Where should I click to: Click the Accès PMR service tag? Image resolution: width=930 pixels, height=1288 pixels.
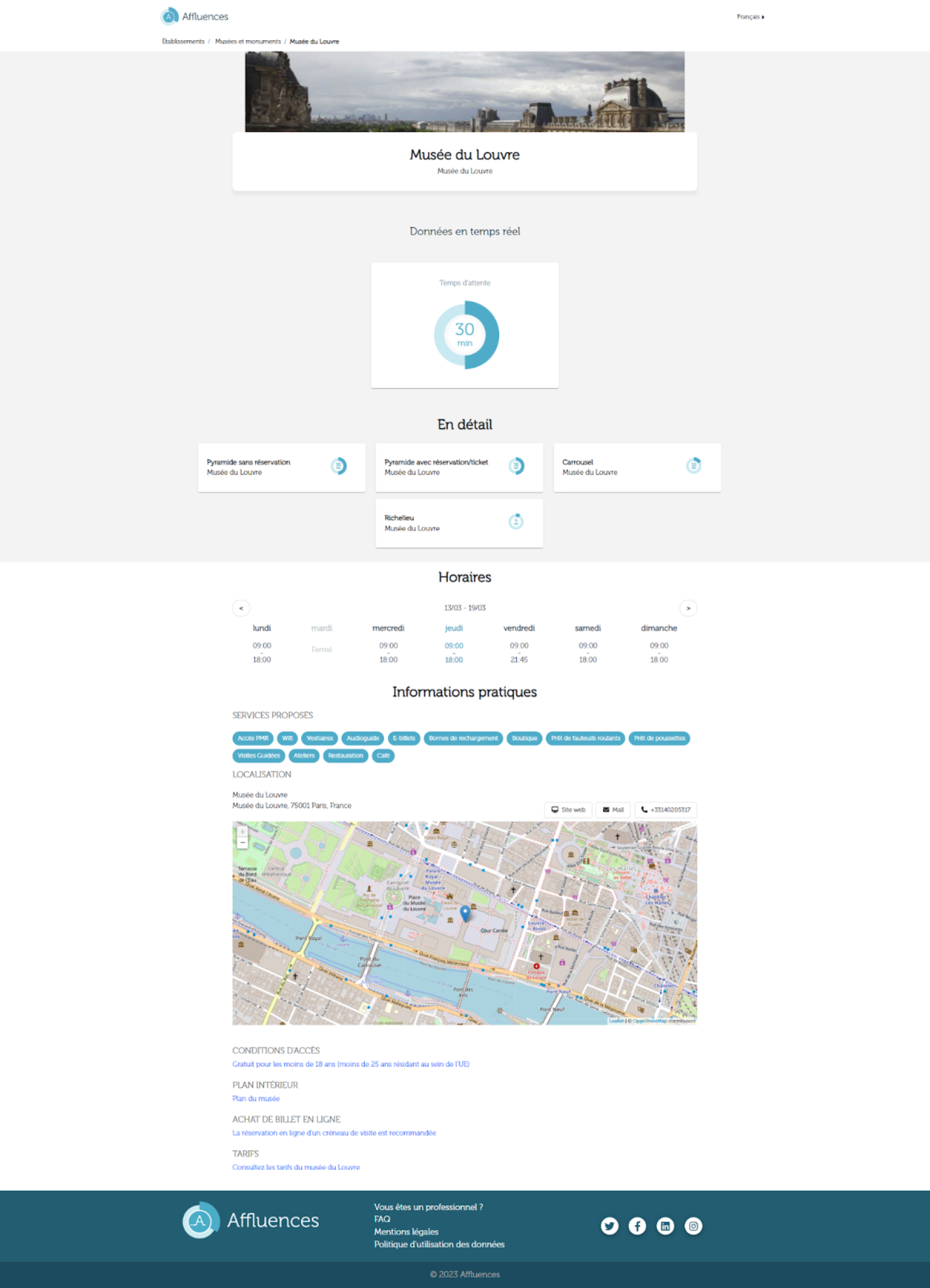253,738
